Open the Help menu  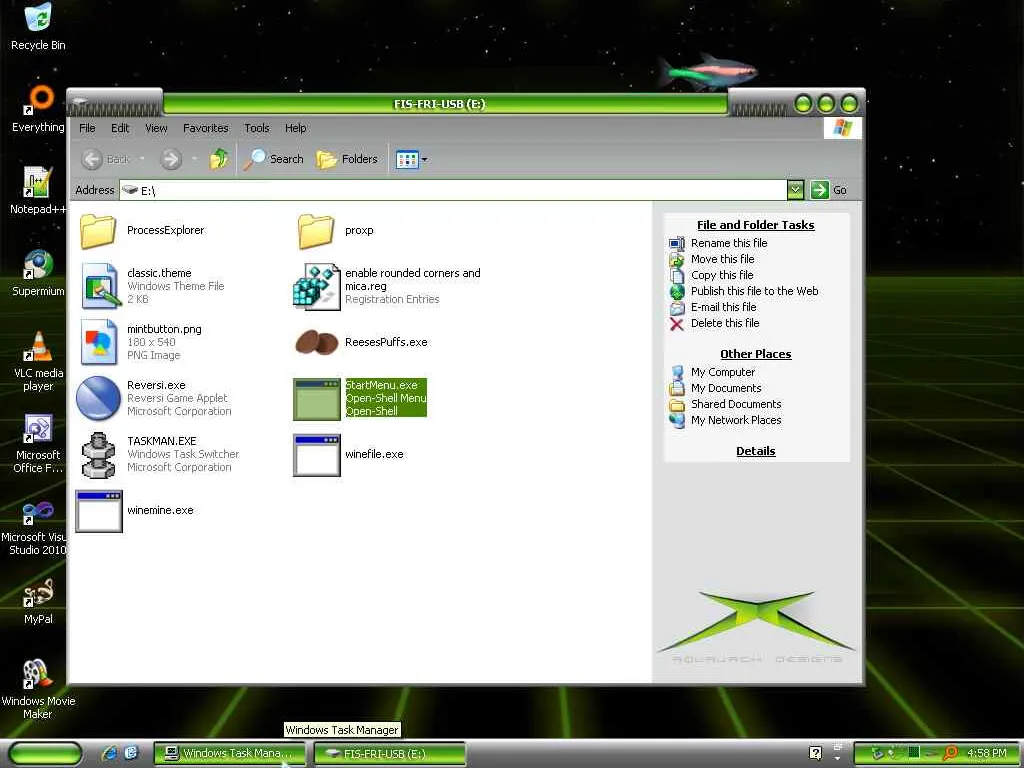click(295, 128)
